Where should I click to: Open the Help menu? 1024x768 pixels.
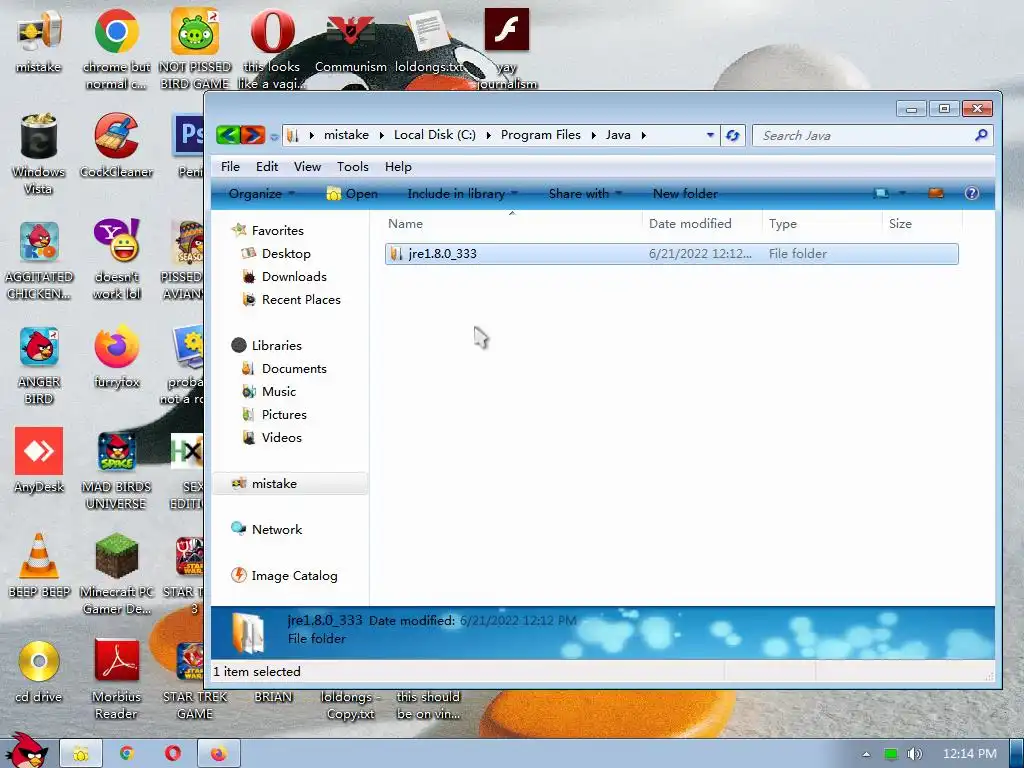click(x=398, y=167)
